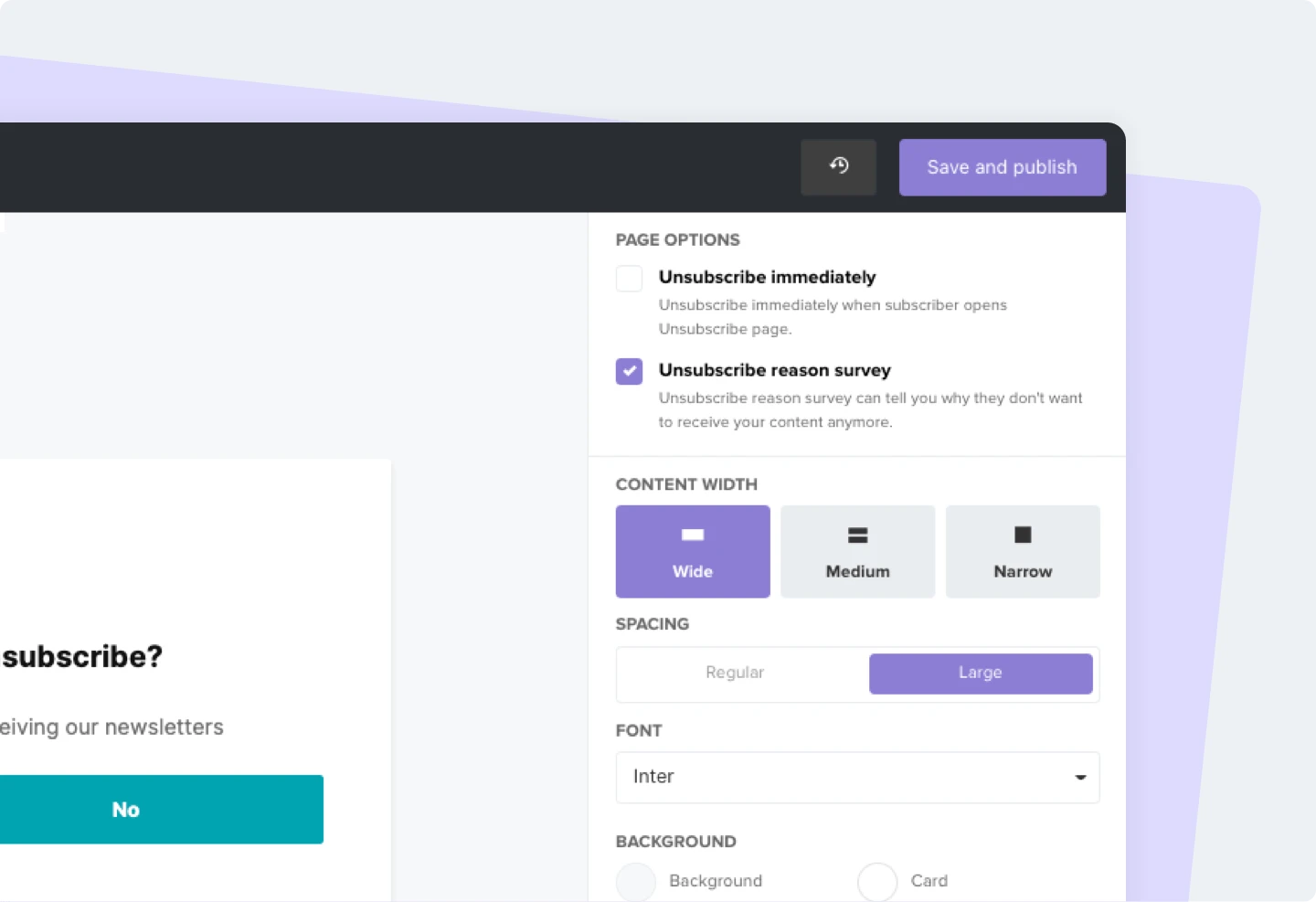The image size is (1316, 902).
Task: Enable Unsubscribe immediately checkbox
Action: click(x=629, y=278)
